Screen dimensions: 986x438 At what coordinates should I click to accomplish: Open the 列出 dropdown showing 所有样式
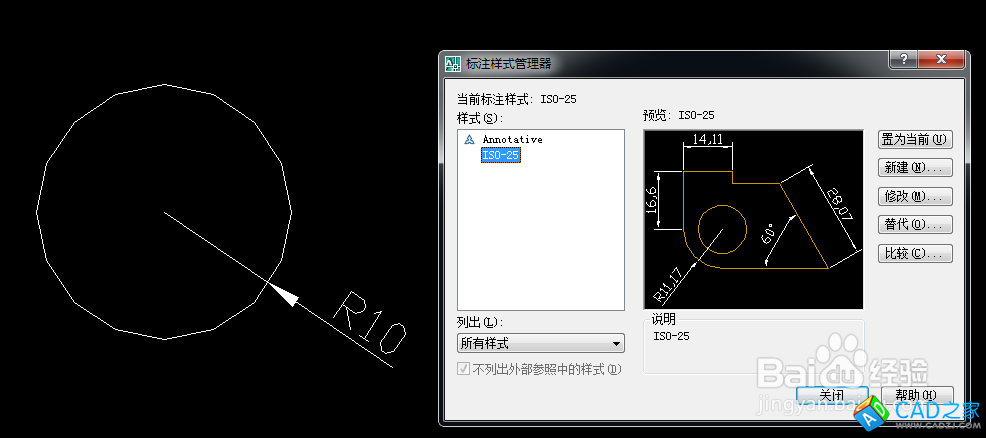(540, 344)
